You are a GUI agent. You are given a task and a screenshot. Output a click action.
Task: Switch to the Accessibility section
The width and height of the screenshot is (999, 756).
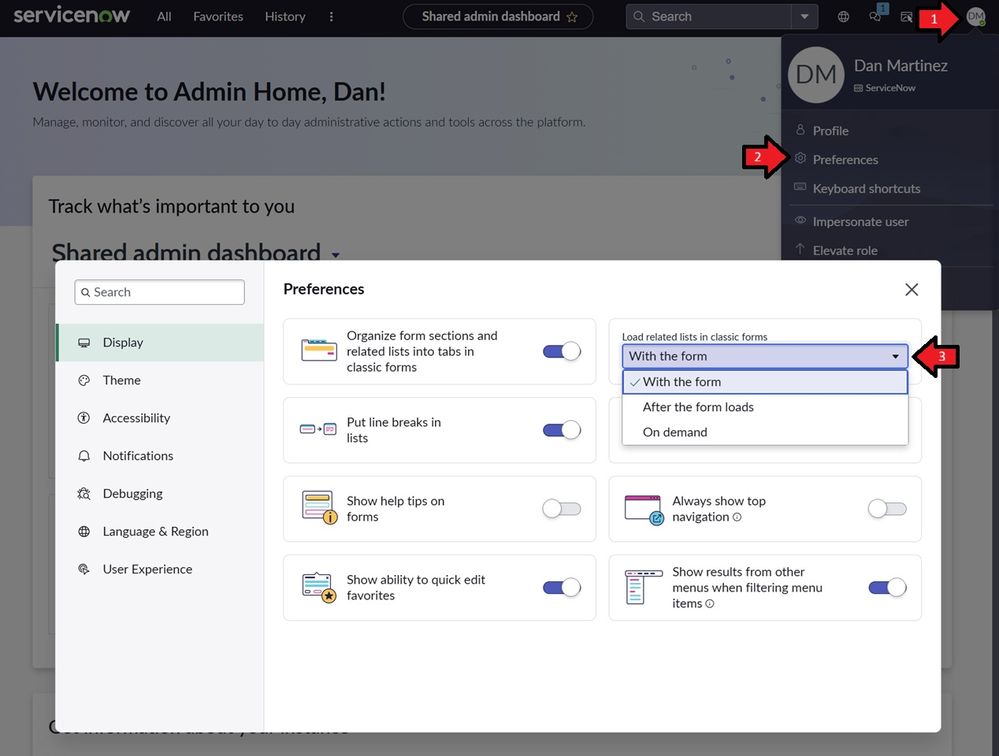click(x=136, y=418)
